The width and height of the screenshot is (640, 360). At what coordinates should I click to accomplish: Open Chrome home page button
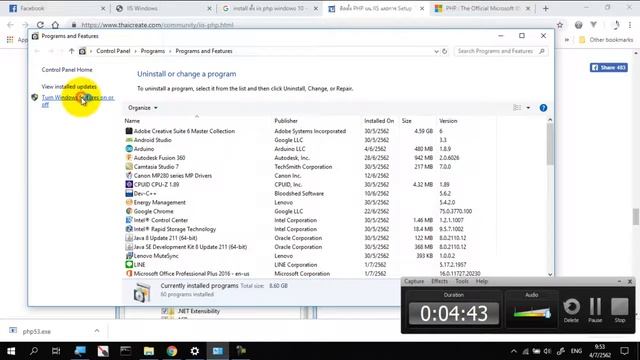55,25
